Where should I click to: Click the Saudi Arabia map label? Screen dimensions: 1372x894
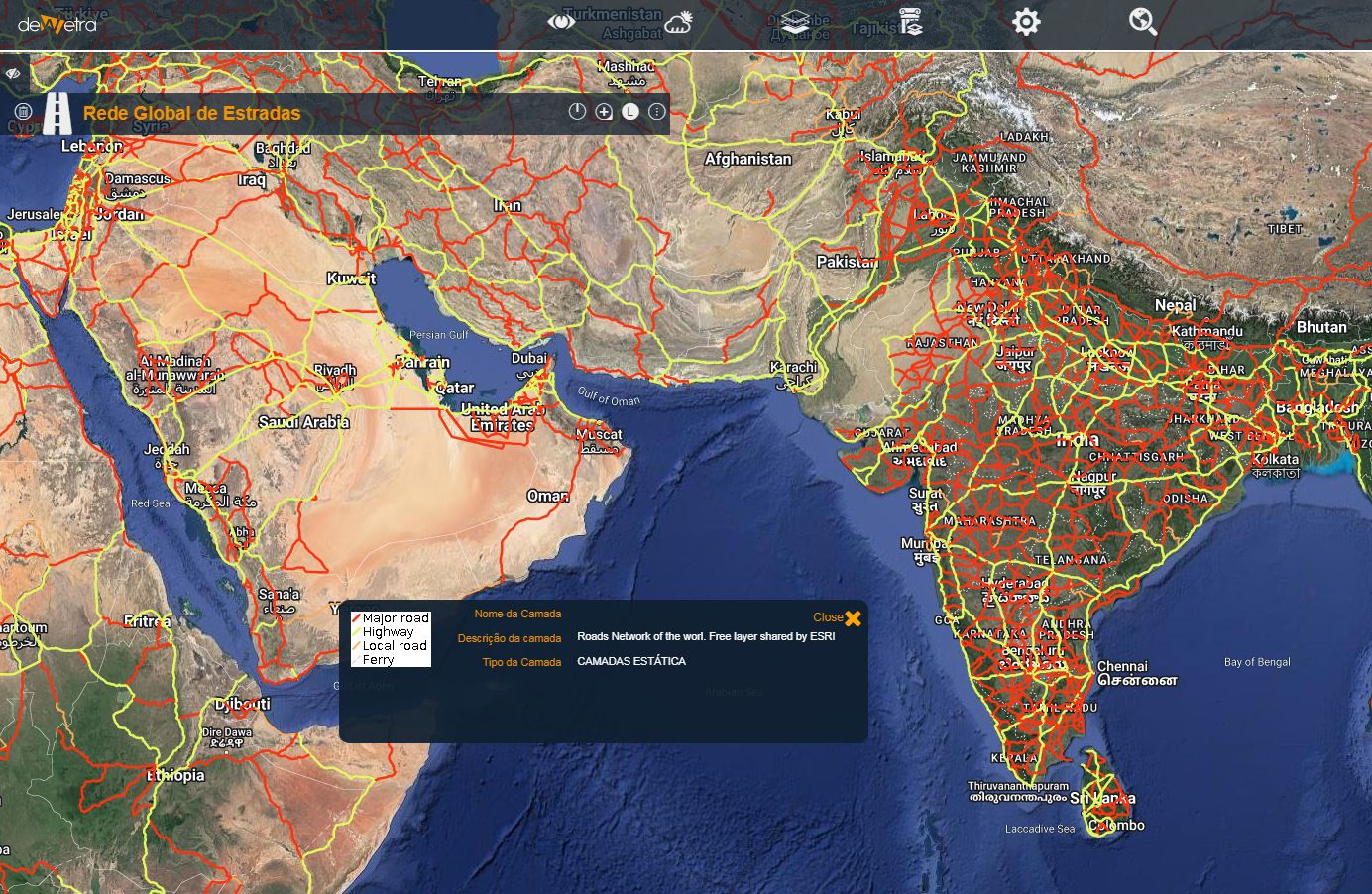(303, 422)
